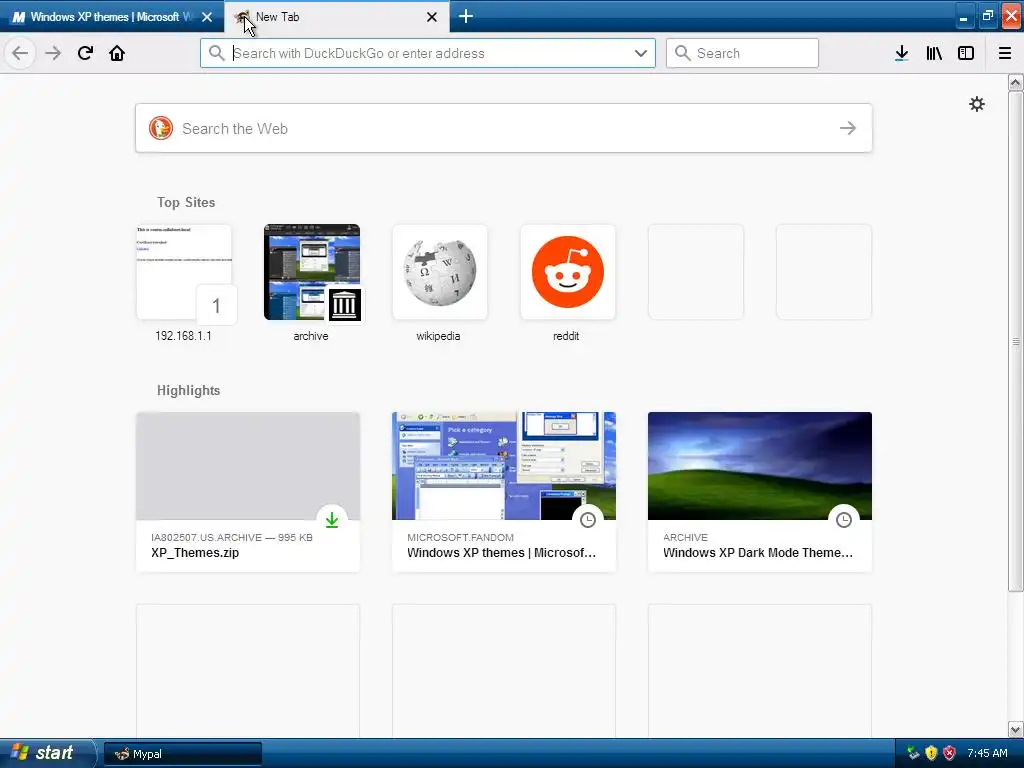
Task: Click the 7:45 AM system clock
Action: [987, 753]
